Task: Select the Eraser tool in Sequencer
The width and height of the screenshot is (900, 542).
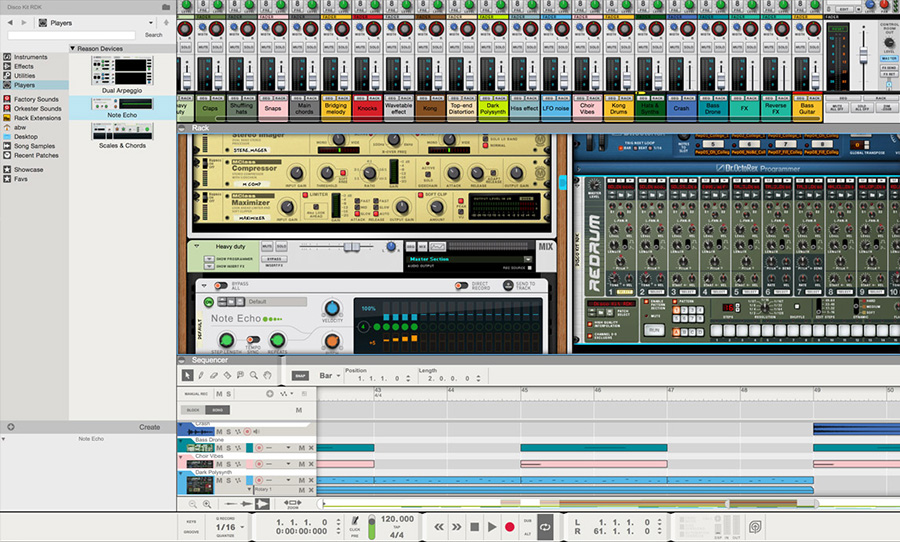Action: [214, 375]
